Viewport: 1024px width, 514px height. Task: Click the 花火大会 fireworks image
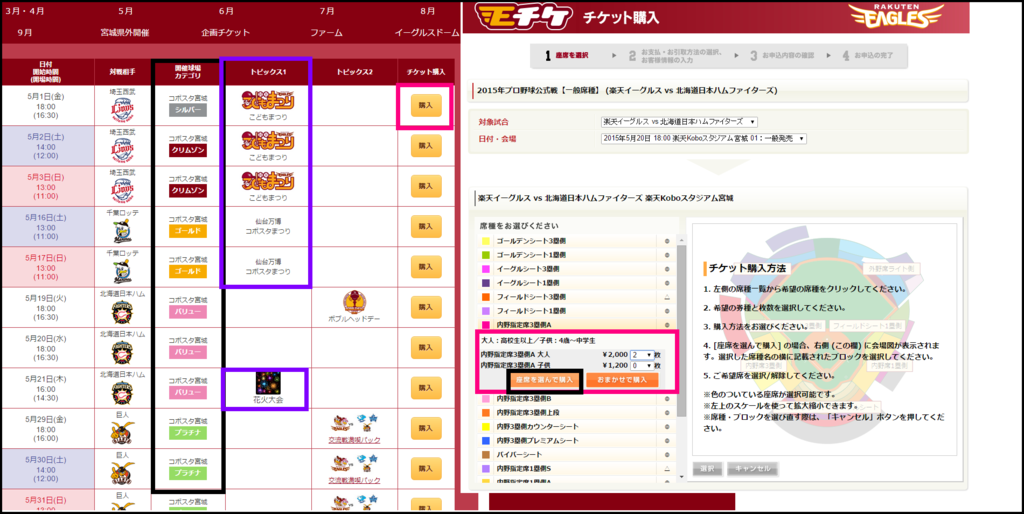coord(268,383)
